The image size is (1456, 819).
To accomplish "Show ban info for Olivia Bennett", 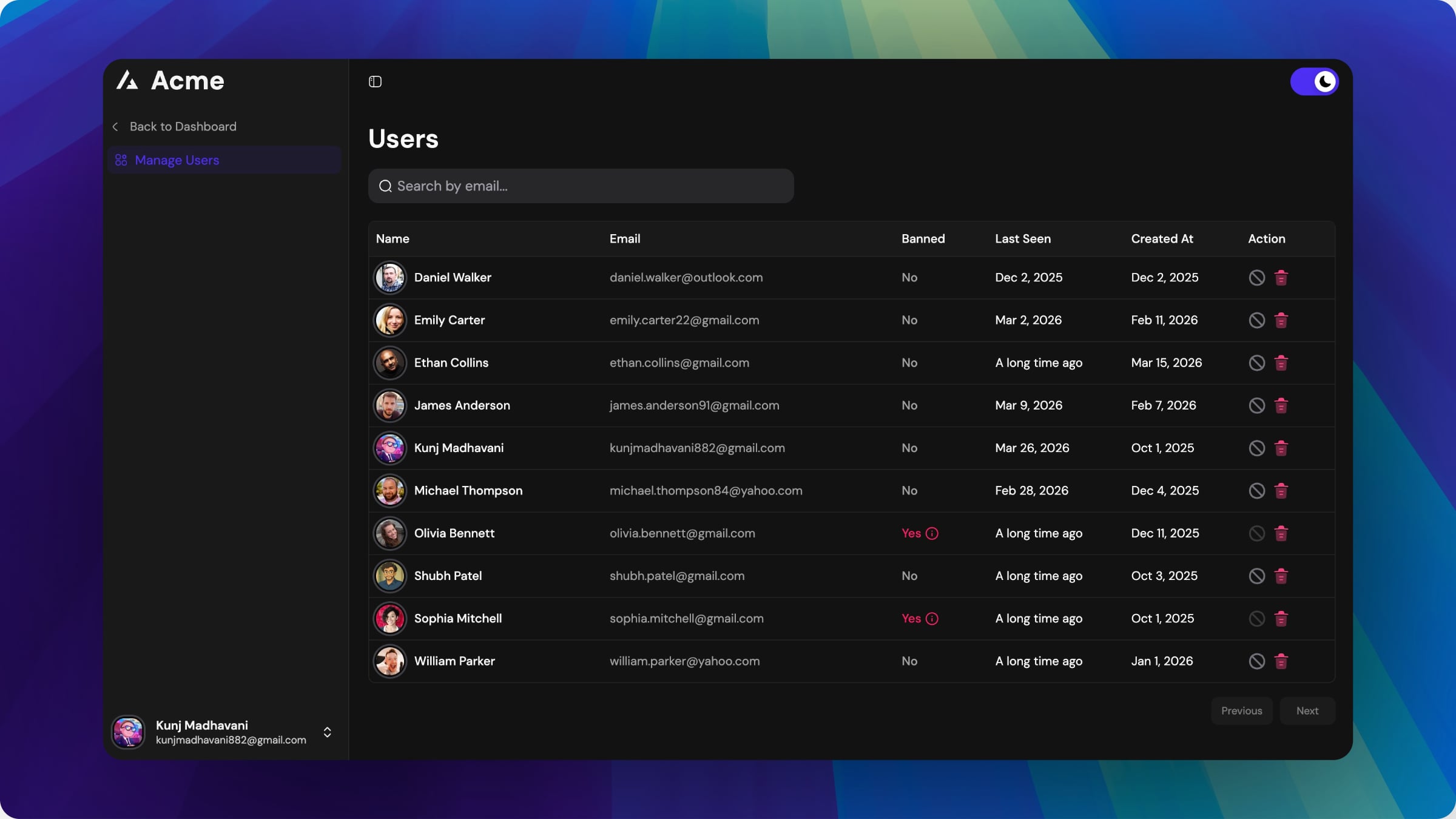I will pyautogui.click(x=932, y=533).
